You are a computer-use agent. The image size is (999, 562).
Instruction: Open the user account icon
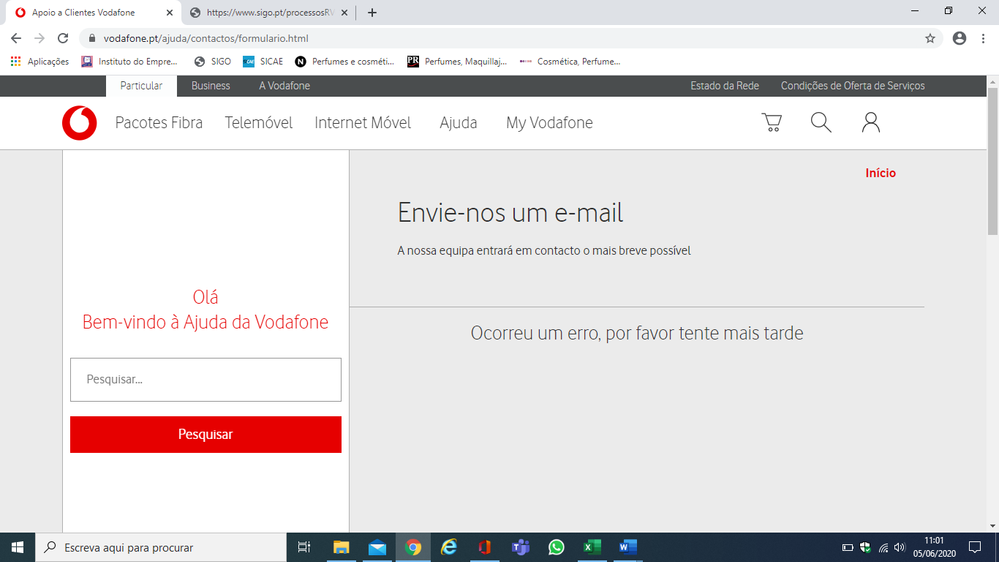tap(871, 123)
